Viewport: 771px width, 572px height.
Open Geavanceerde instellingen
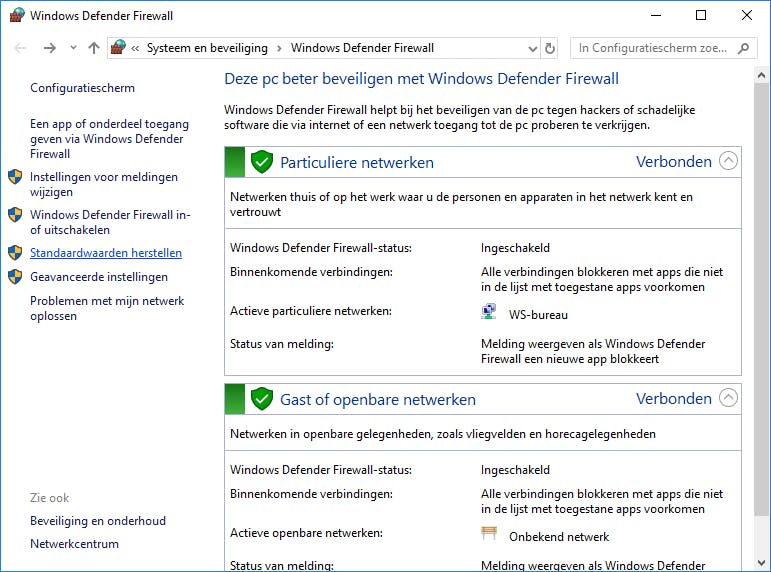click(99, 277)
